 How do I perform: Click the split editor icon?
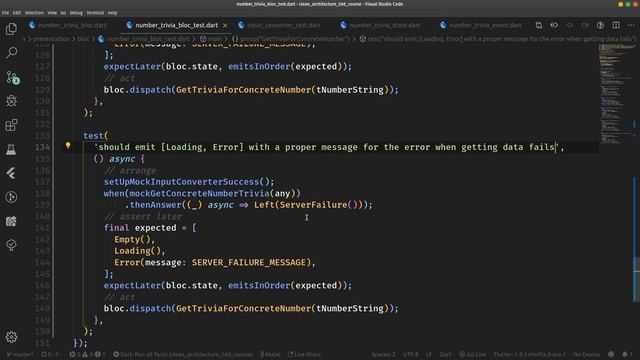tap(616, 25)
